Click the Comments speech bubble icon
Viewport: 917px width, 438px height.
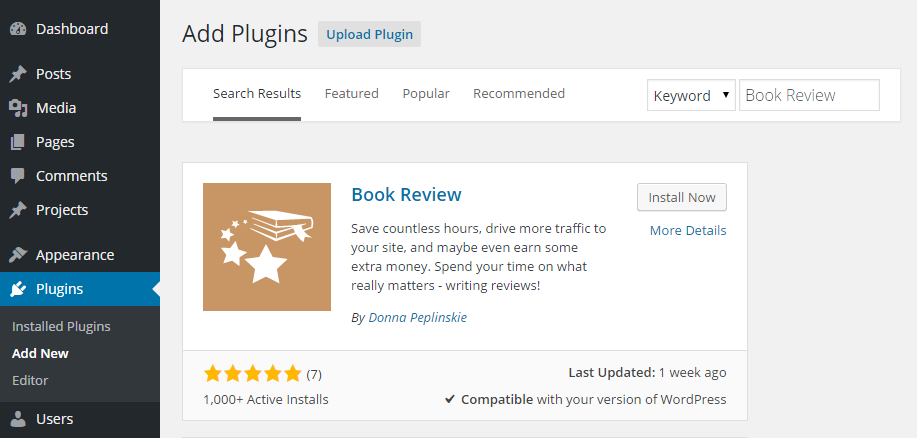[x=18, y=176]
